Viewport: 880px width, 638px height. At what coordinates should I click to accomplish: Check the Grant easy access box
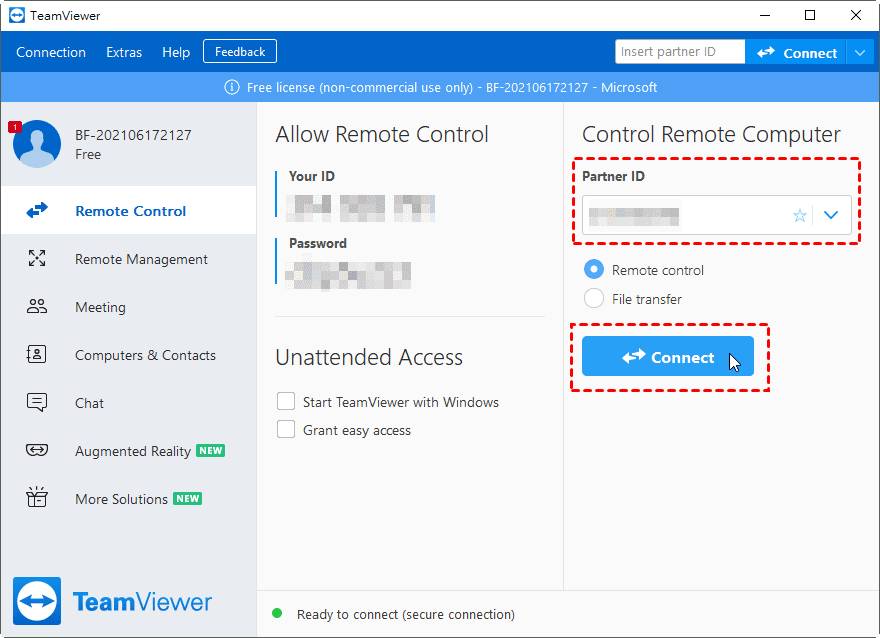click(286, 430)
